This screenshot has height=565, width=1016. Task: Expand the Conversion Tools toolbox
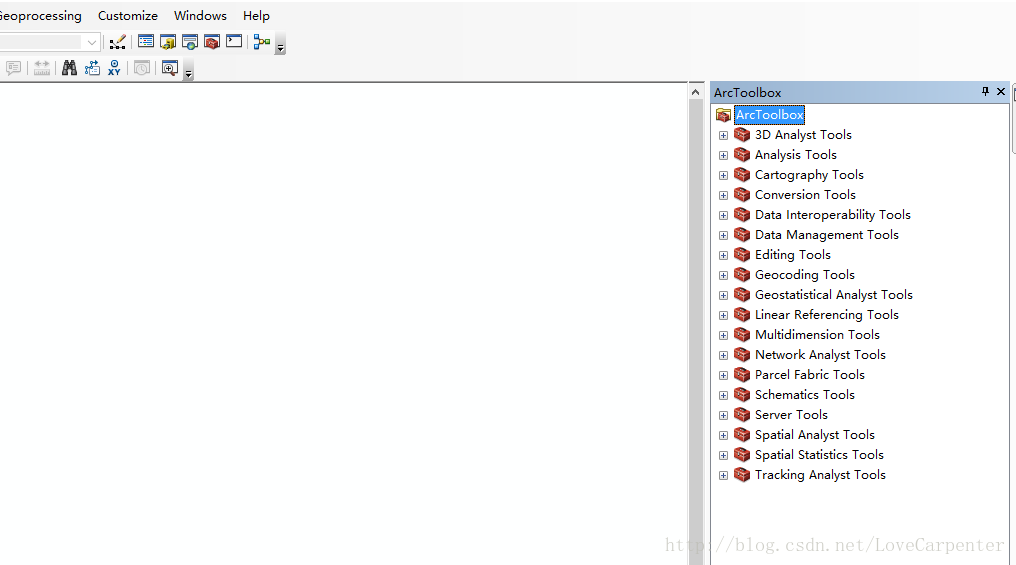pyautogui.click(x=723, y=196)
